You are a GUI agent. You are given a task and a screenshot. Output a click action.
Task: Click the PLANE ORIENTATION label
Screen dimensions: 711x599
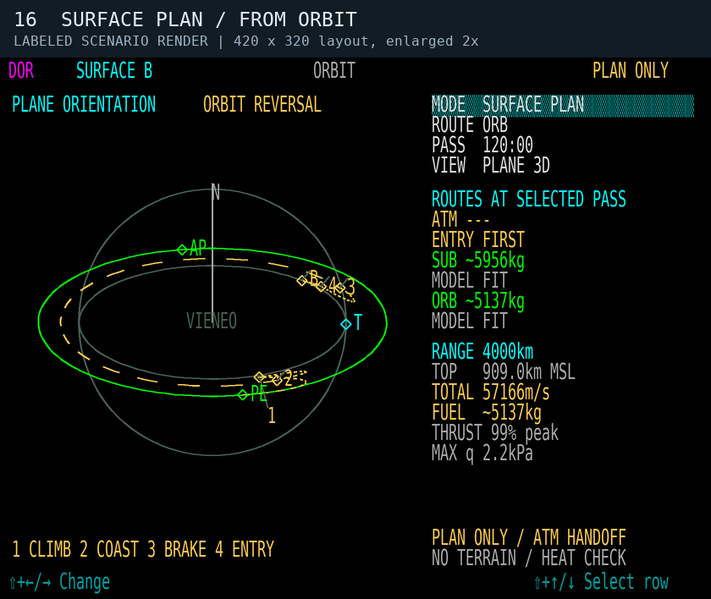83,105
